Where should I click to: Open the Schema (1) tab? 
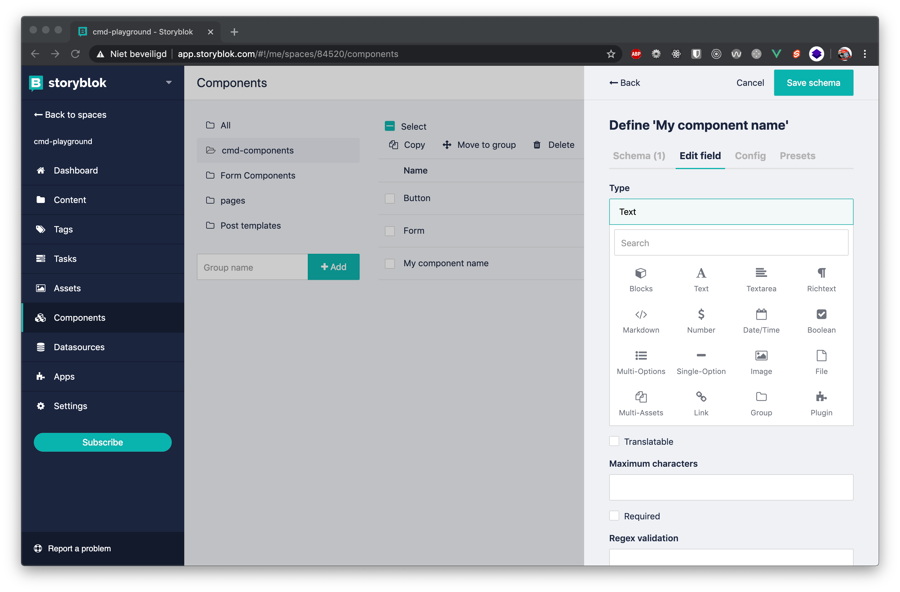click(638, 156)
